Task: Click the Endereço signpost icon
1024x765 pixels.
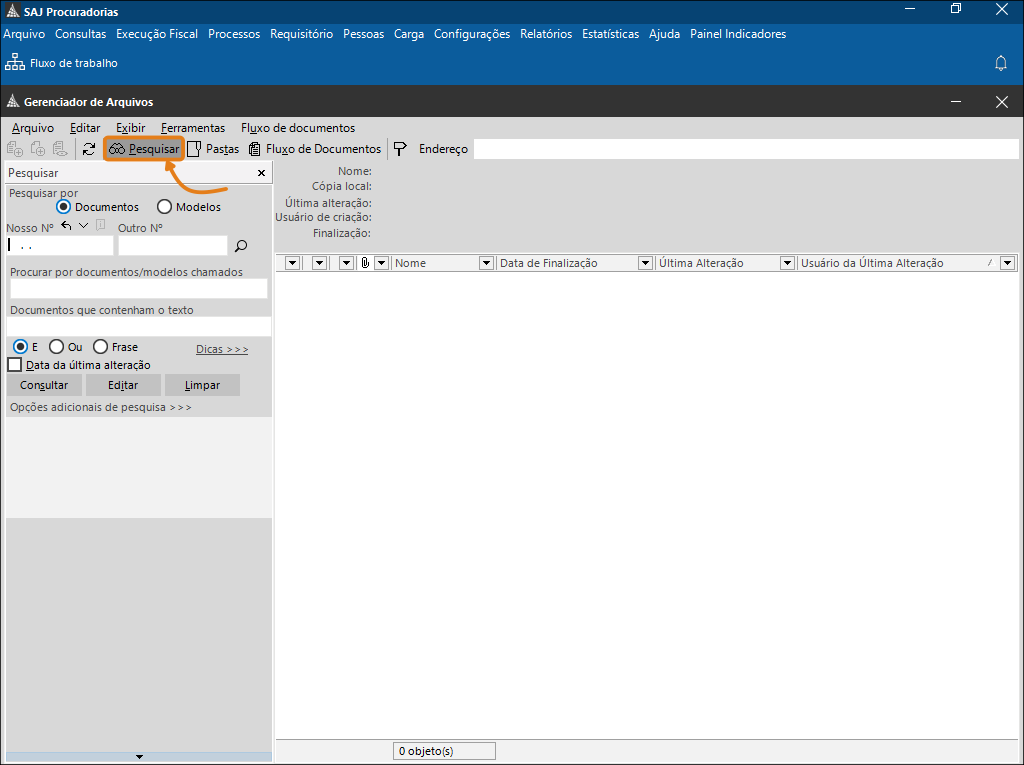Action: (400, 149)
